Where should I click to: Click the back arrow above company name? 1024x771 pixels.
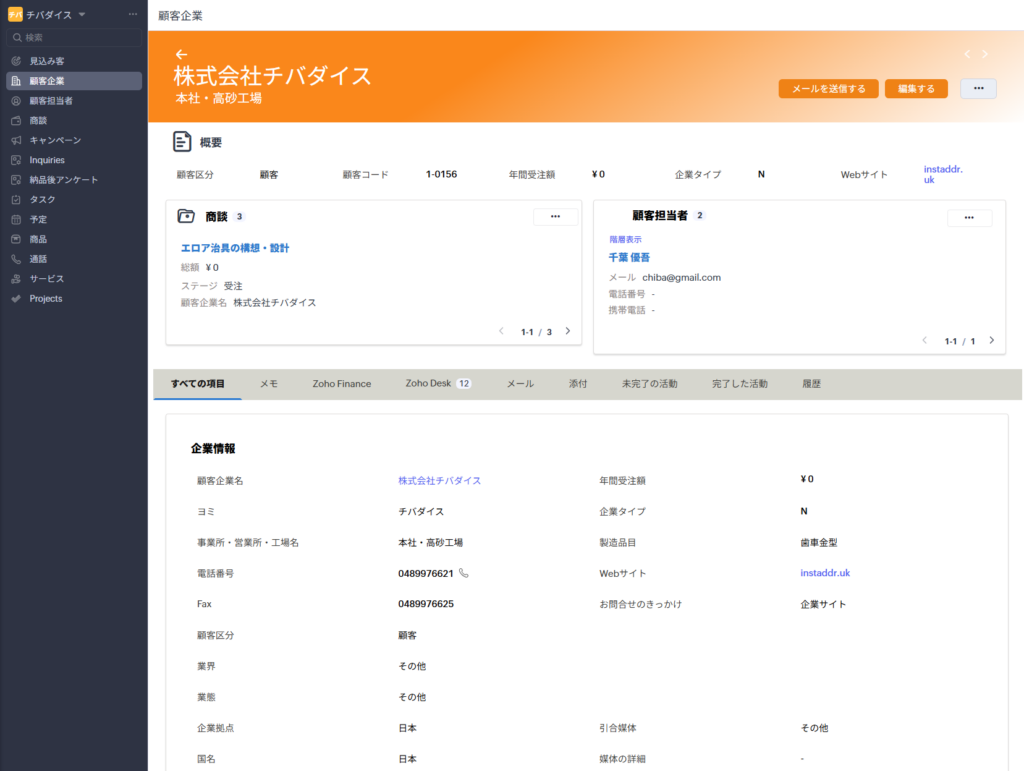pos(182,55)
